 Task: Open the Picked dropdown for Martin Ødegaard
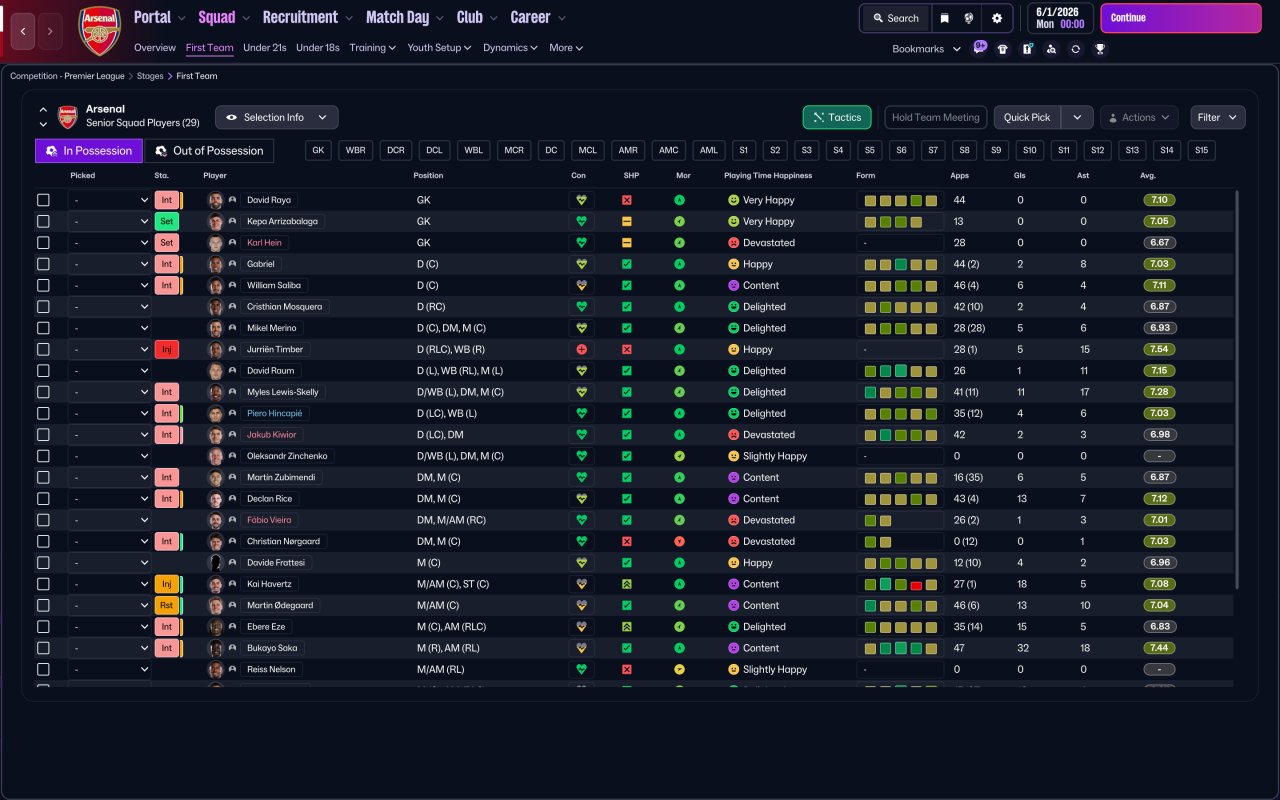click(110, 606)
